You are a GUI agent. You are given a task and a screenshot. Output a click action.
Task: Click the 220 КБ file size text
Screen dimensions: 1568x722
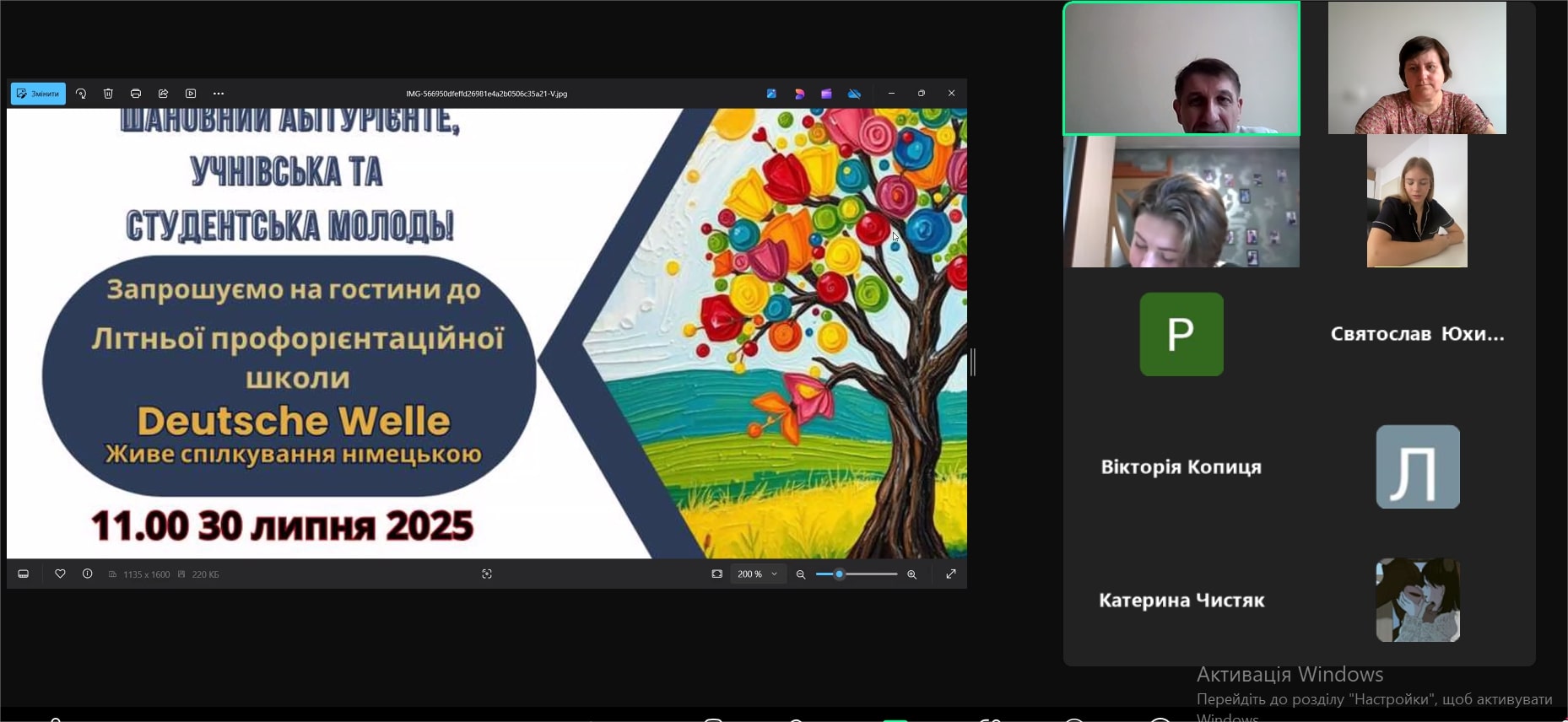pyautogui.click(x=205, y=574)
